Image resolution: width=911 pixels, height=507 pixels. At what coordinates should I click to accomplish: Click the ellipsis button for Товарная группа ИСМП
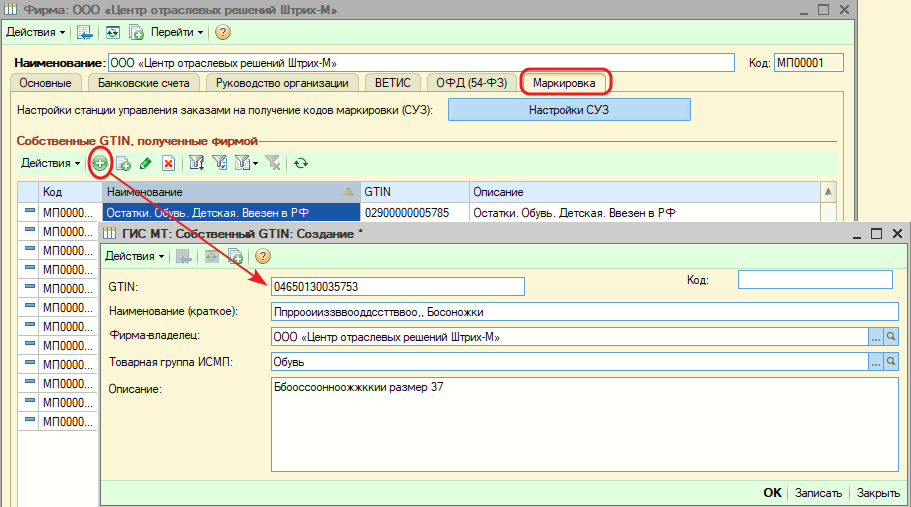[876, 362]
